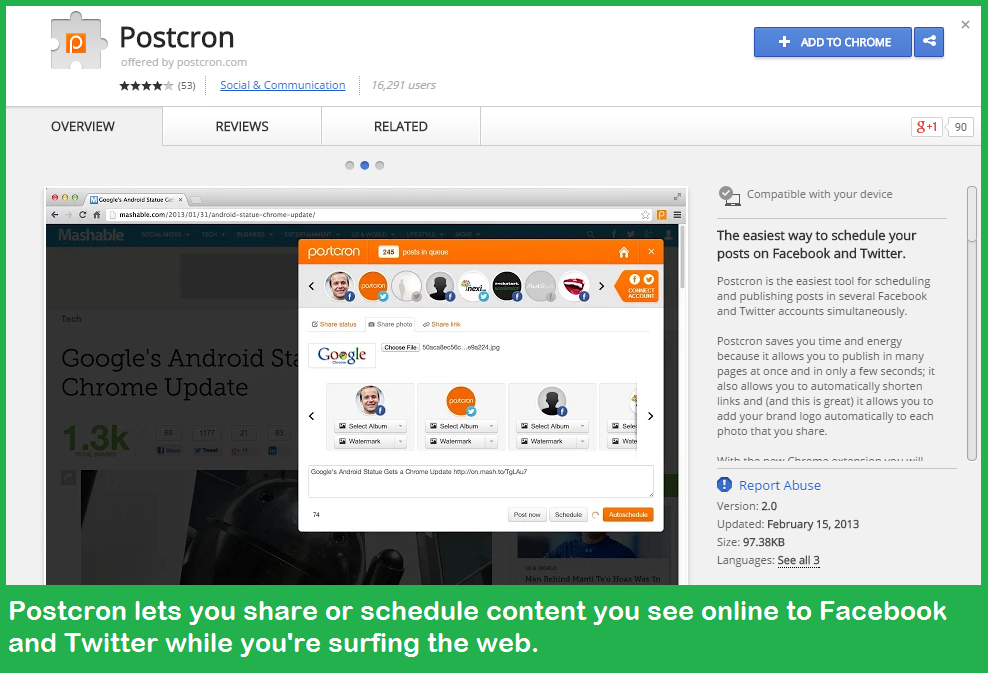The image size is (988, 673).
Task: Select the first screenshot carousel dot
Action: coord(349,165)
